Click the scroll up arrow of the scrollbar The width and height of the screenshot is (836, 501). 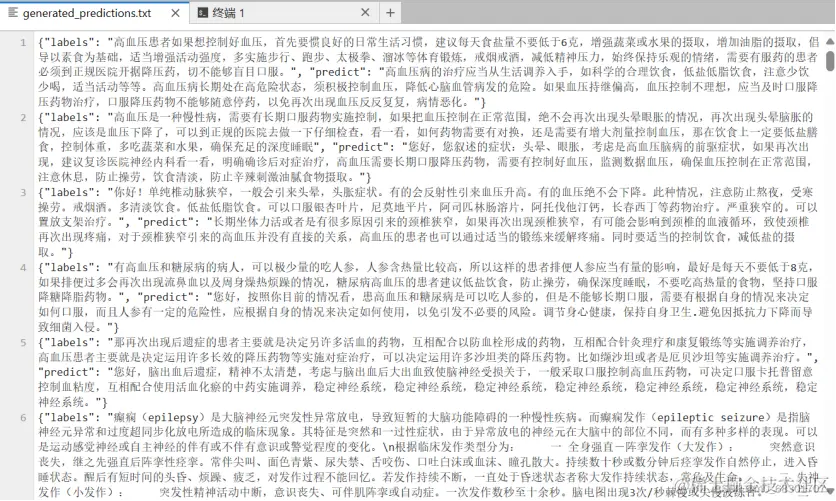tap(830, 41)
